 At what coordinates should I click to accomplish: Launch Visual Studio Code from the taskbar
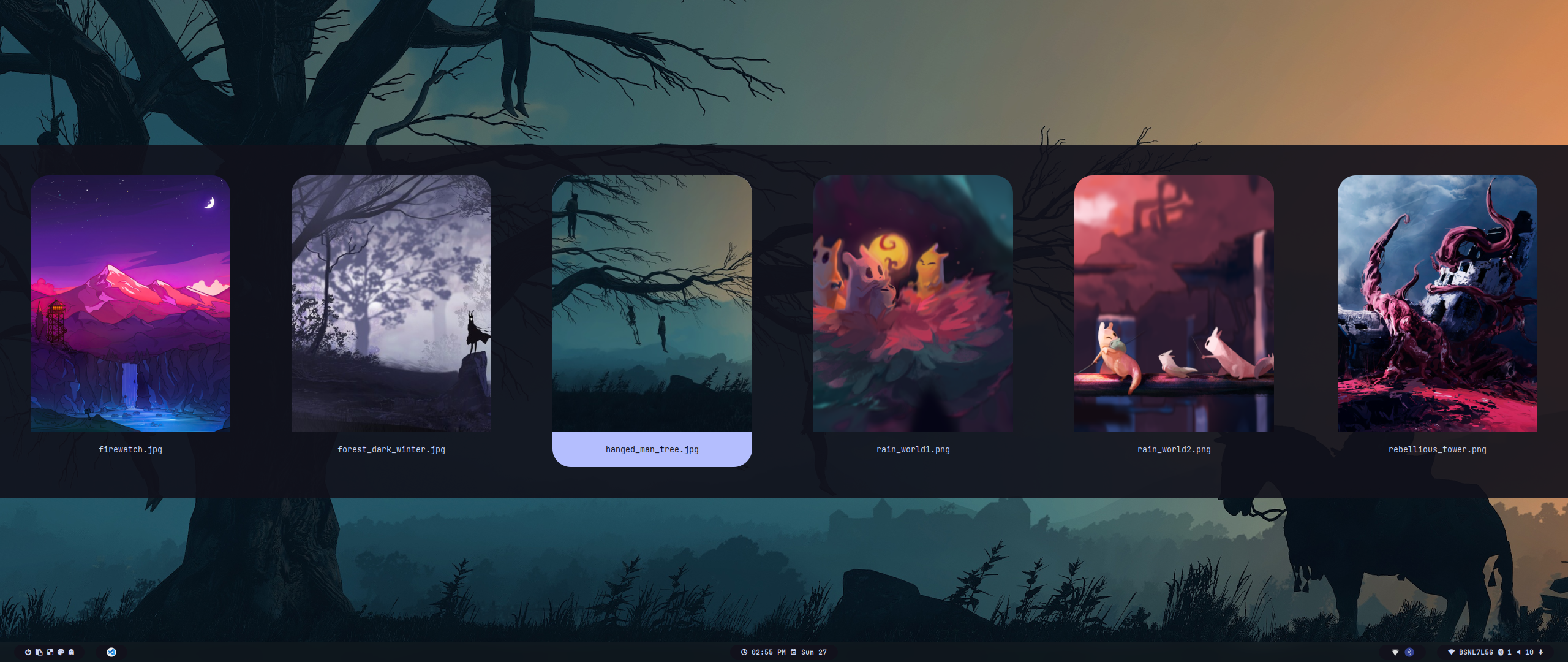pyautogui.click(x=112, y=652)
